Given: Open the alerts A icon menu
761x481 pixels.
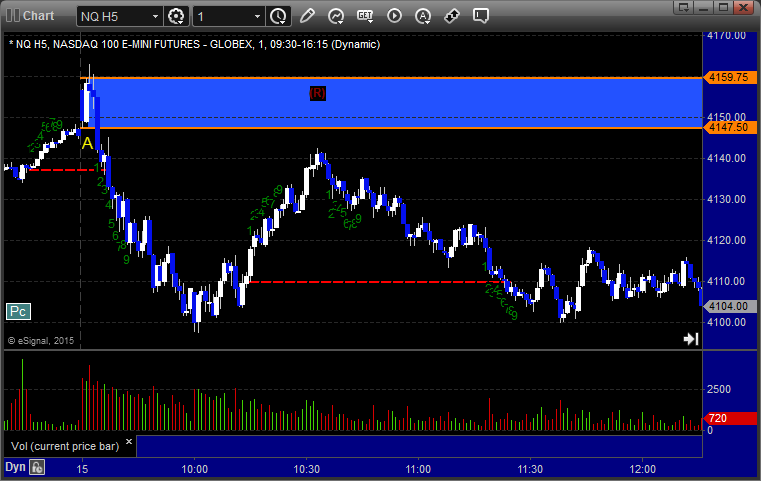Looking at the screenshot, I should coord(423,16).
